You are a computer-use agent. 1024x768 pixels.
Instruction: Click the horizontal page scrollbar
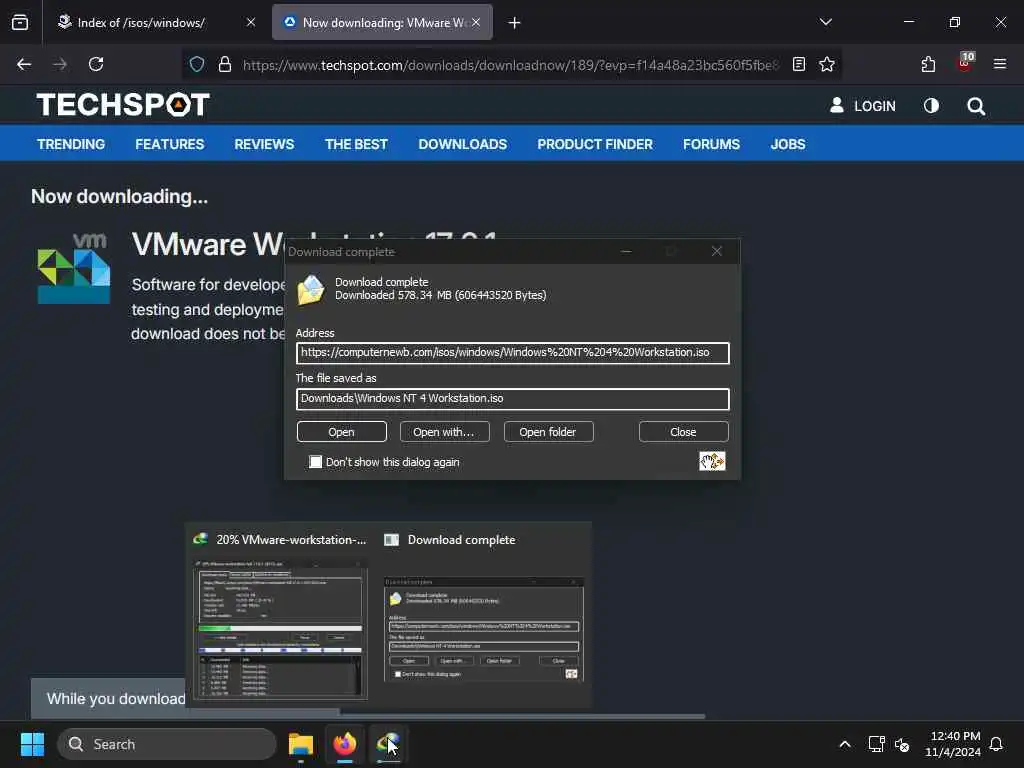coord(522,716)
